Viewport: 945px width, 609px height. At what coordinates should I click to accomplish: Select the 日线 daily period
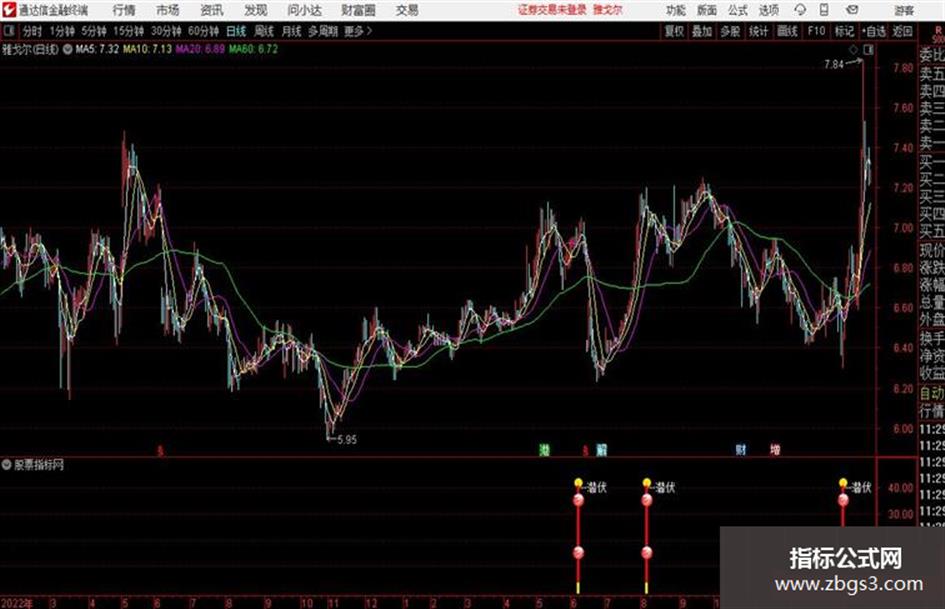pos(236,31)
